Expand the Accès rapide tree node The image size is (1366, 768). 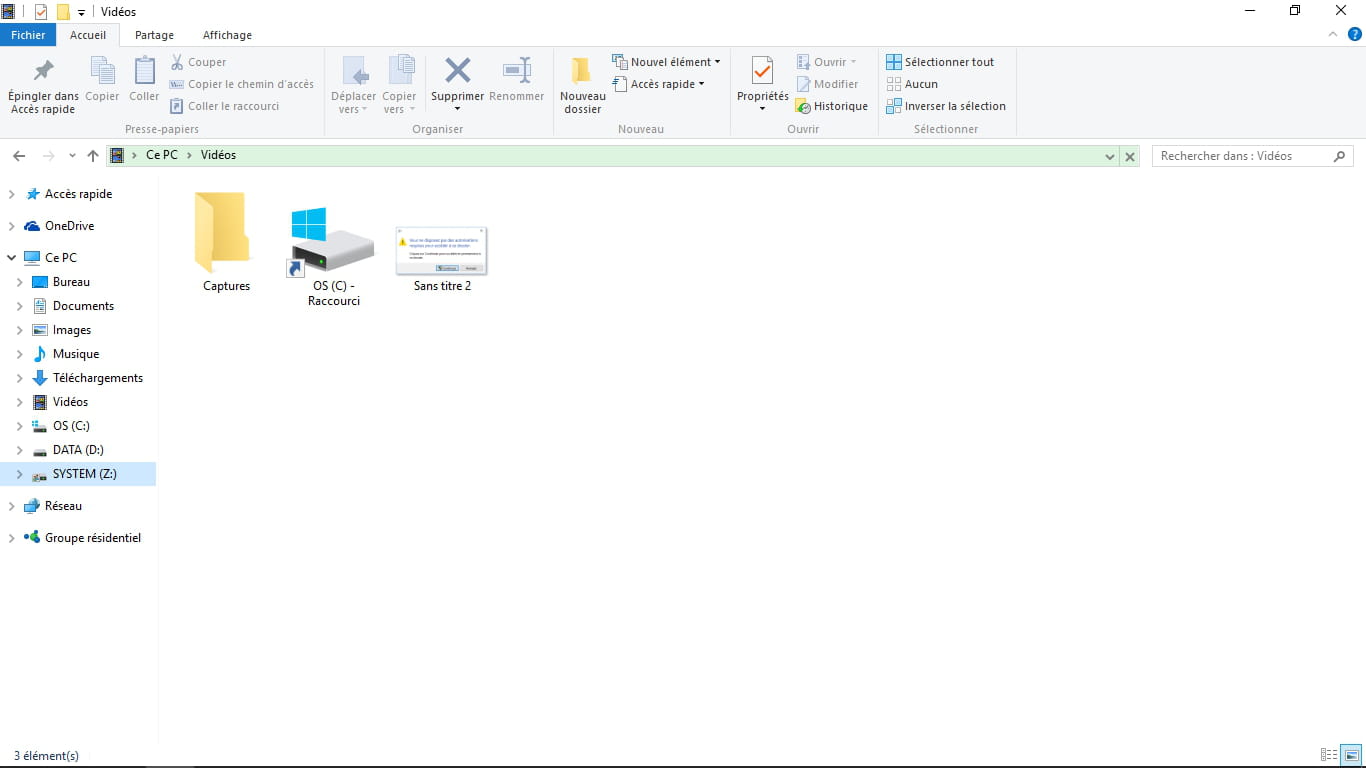click(x=12, y=194)
